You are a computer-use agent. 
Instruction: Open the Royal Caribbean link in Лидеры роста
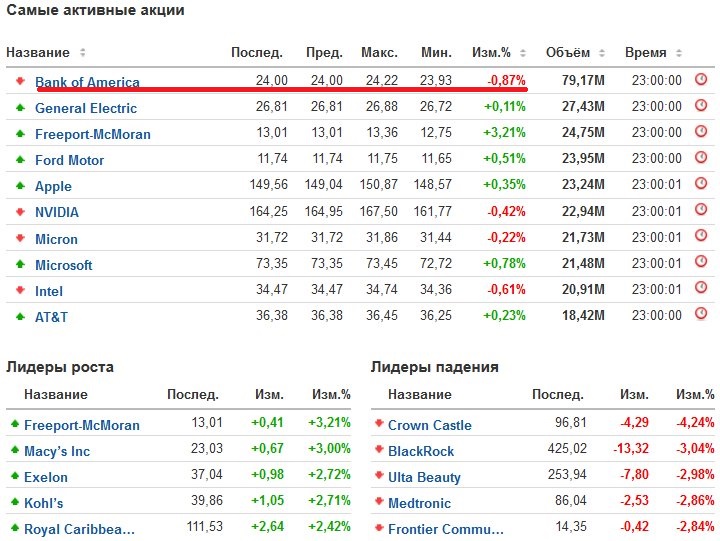coord(79,529)
